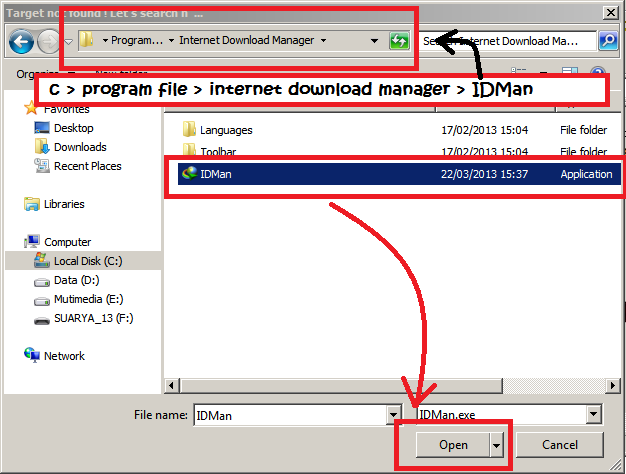The width and height of the screenshot is (626, 474).
Task: Click the Network globe icon
Action: coord(32,355)
